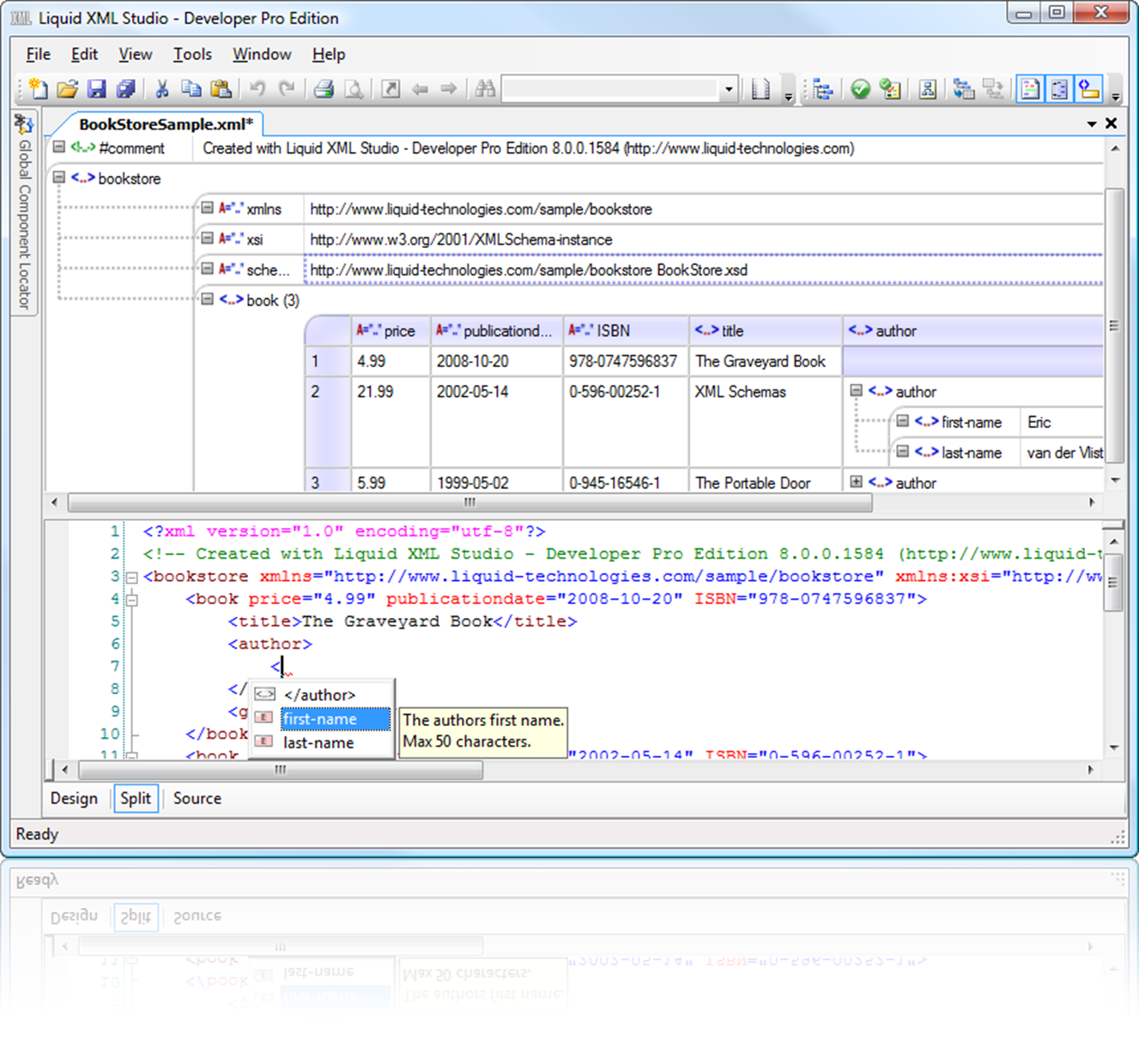Click the Copy icon in toolbar

click(191, 88)
